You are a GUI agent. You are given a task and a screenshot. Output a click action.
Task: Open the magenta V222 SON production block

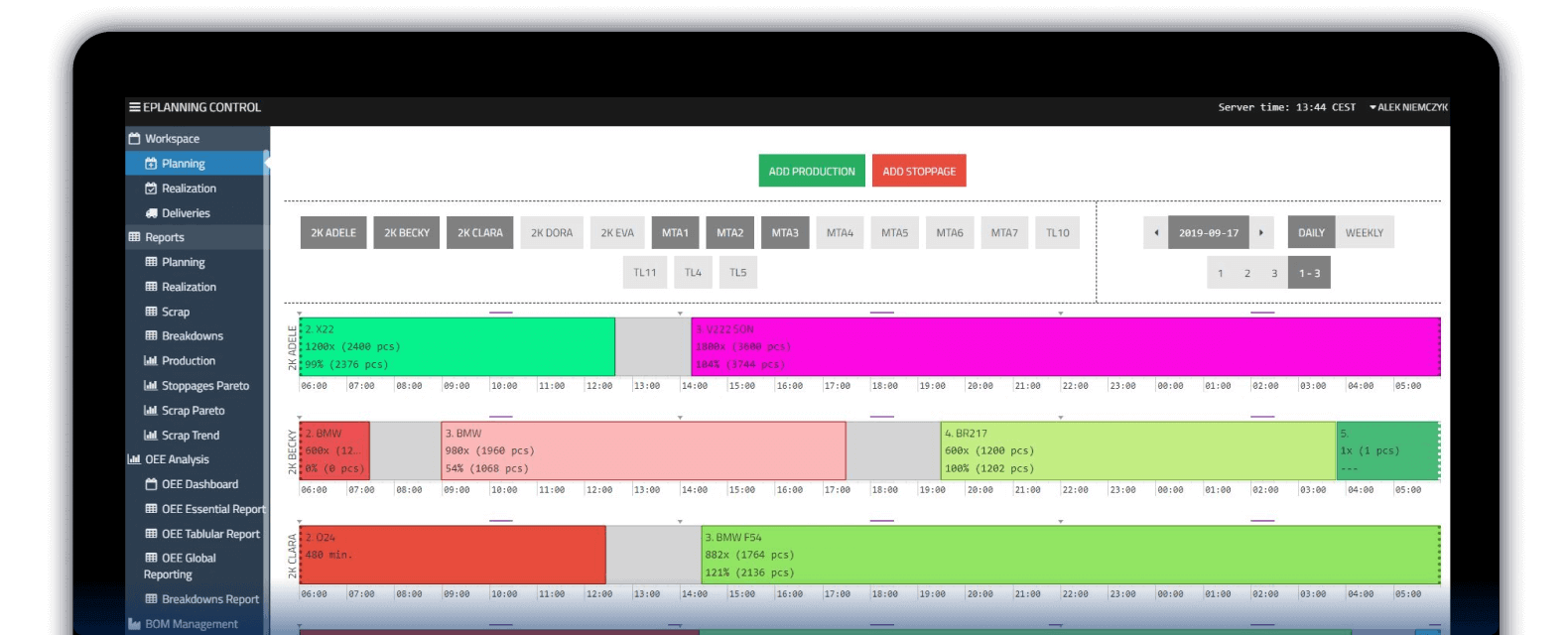1066,346
